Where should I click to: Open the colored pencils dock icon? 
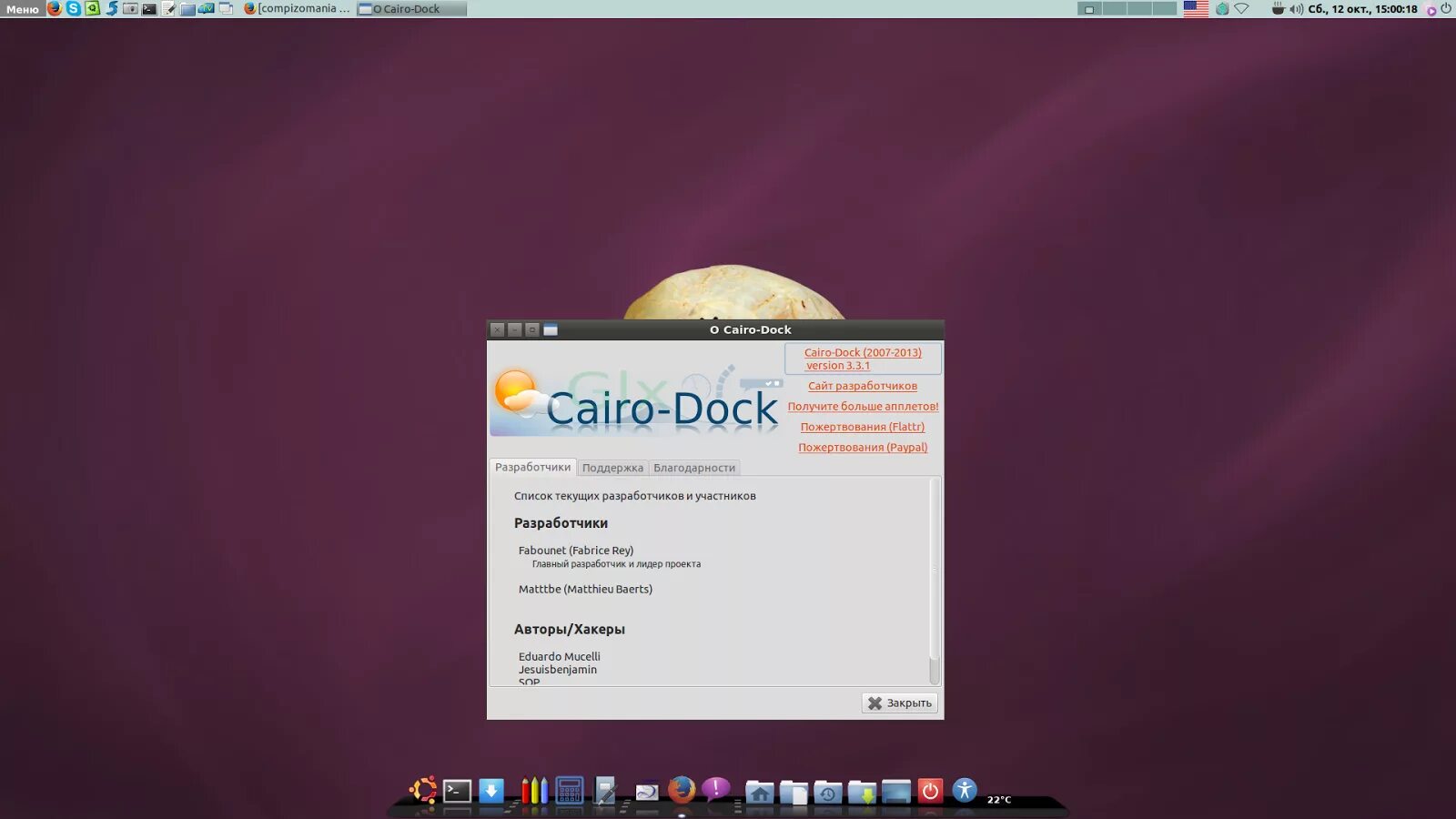(534, 790)
